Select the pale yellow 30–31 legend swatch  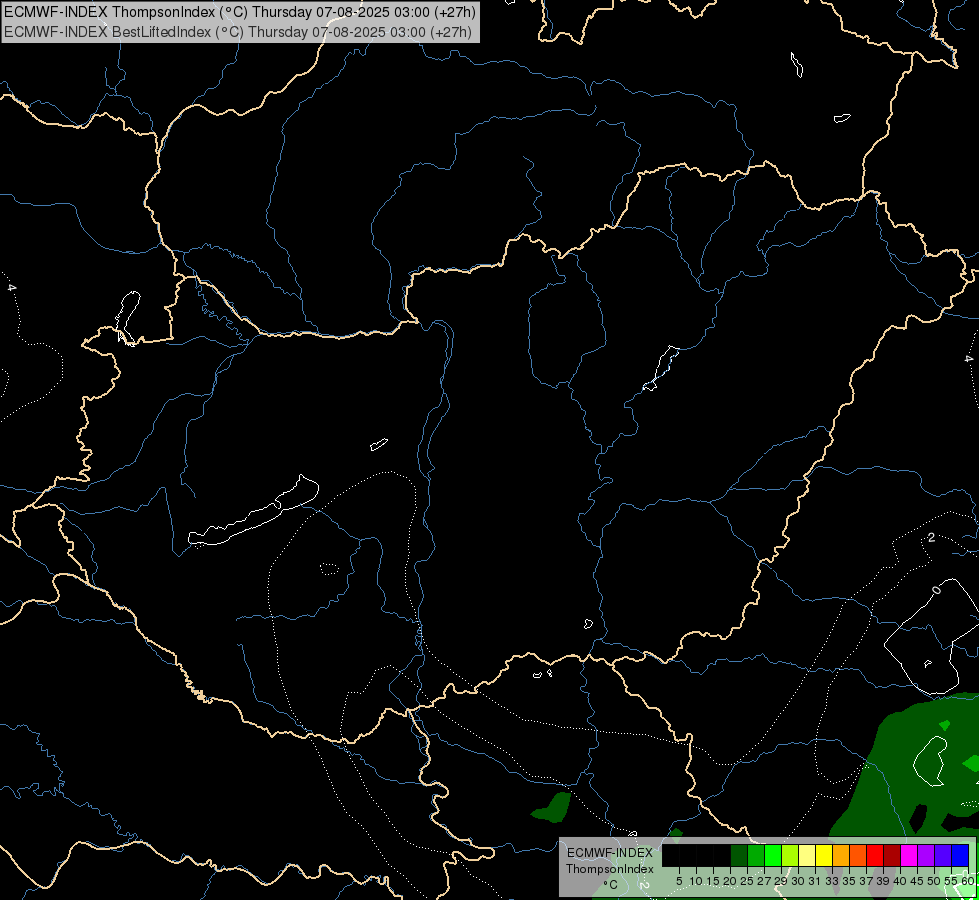point(807,855)
